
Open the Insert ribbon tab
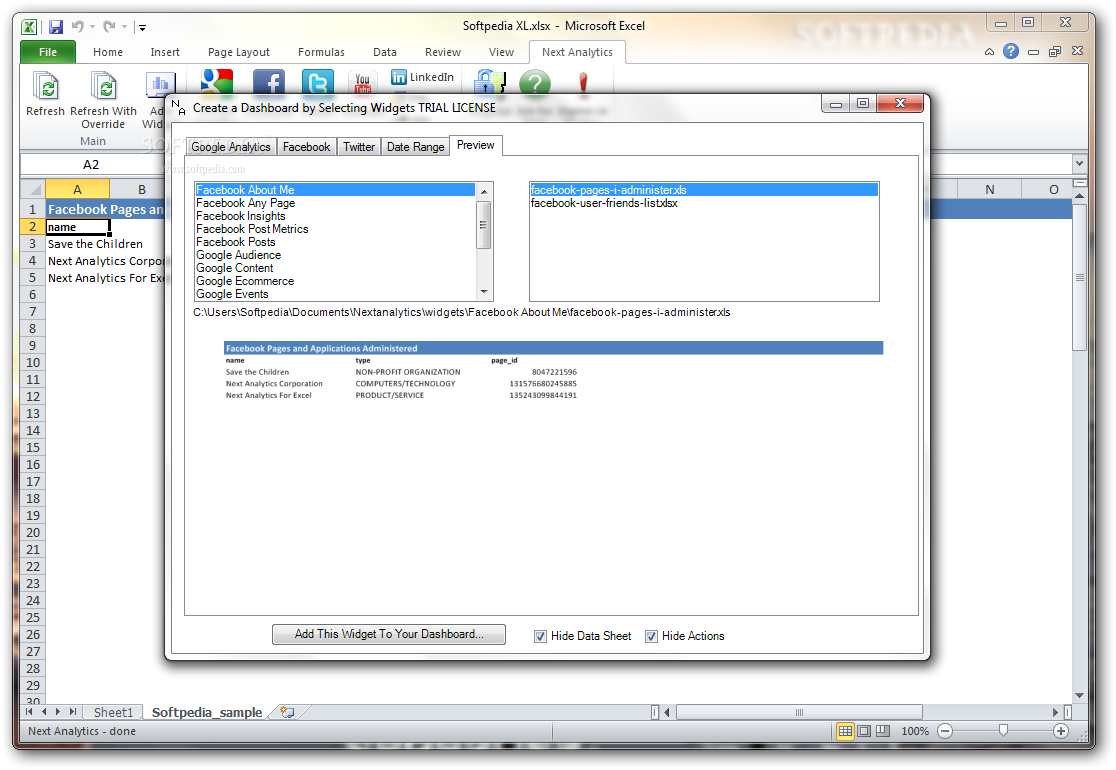point(165,52)
